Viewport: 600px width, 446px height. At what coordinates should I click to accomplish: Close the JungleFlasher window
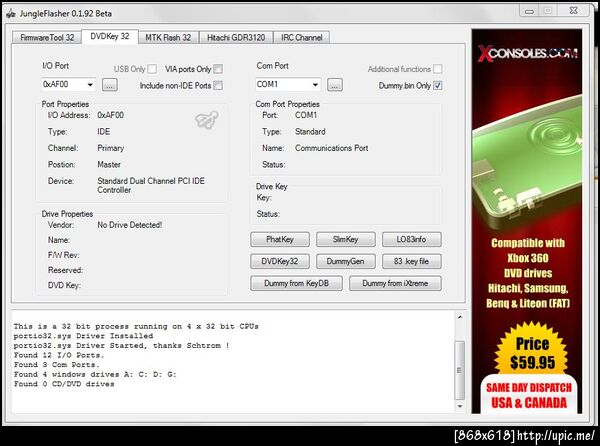pos(573,11)
